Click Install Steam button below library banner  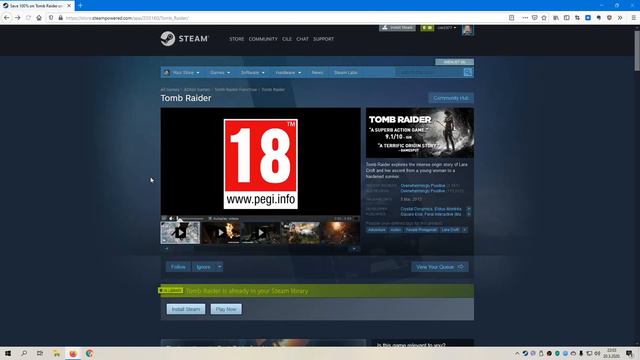pyautogui.click(x=186, y=309)
